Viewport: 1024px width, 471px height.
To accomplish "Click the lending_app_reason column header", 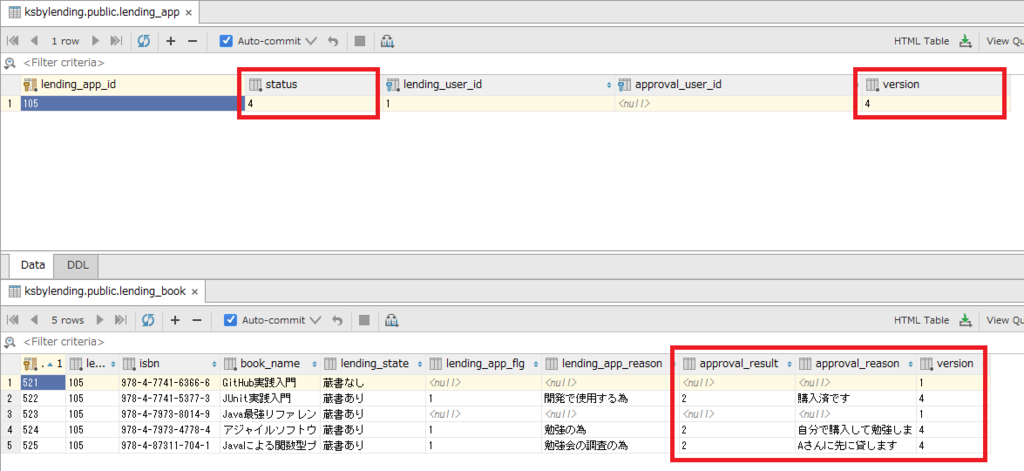I will pyautogui.click(x=610, y=363).
